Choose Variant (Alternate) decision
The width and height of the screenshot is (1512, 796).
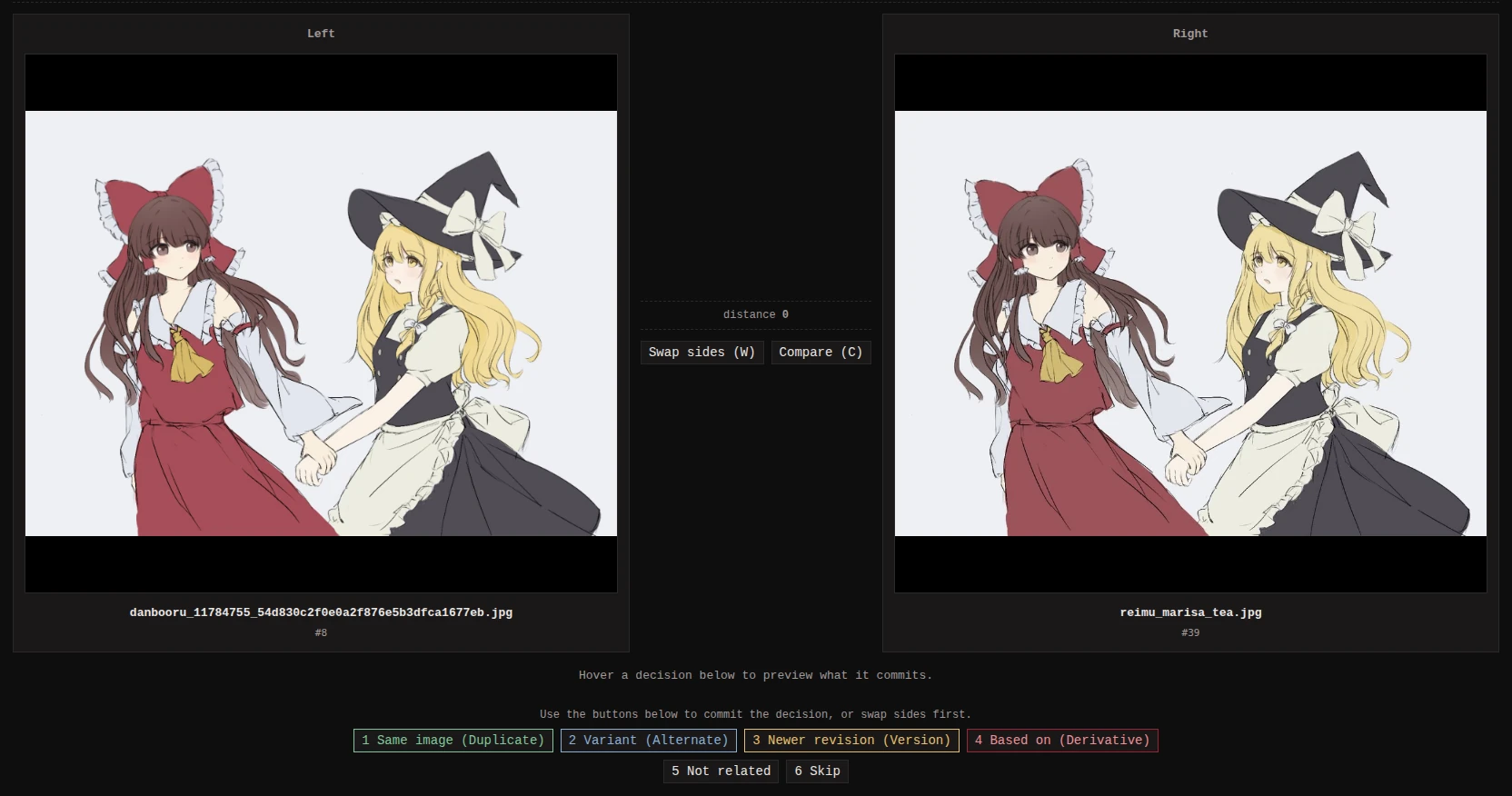point(649,741)
